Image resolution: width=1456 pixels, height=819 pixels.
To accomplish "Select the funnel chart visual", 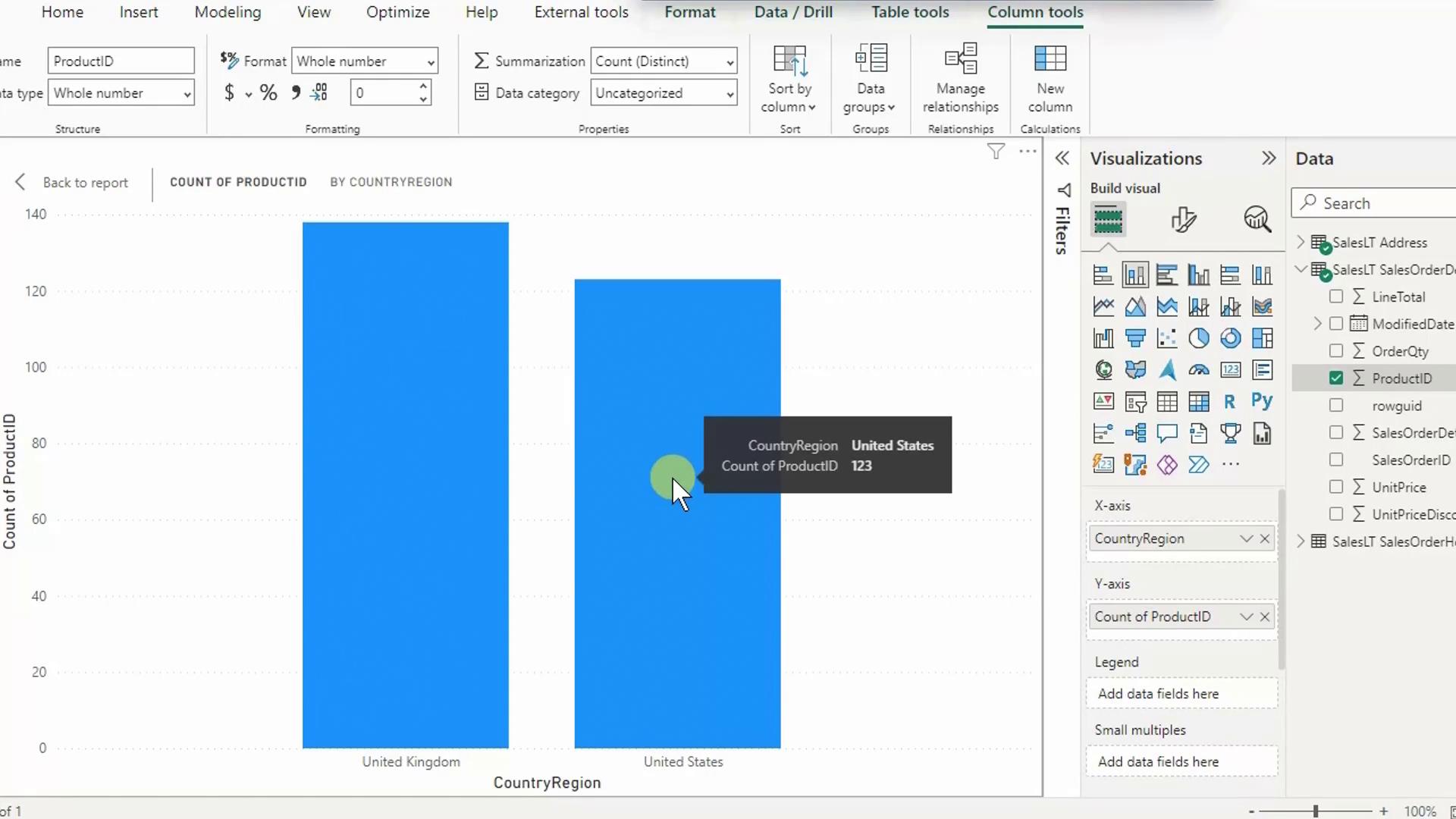I will click(x=1135, y=338).
